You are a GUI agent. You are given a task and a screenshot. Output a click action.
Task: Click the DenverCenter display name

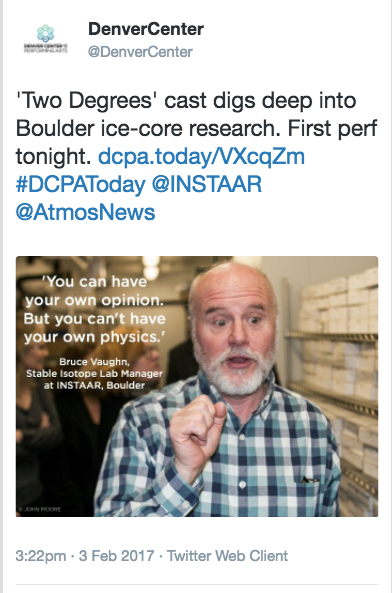(x=146, y=29)
